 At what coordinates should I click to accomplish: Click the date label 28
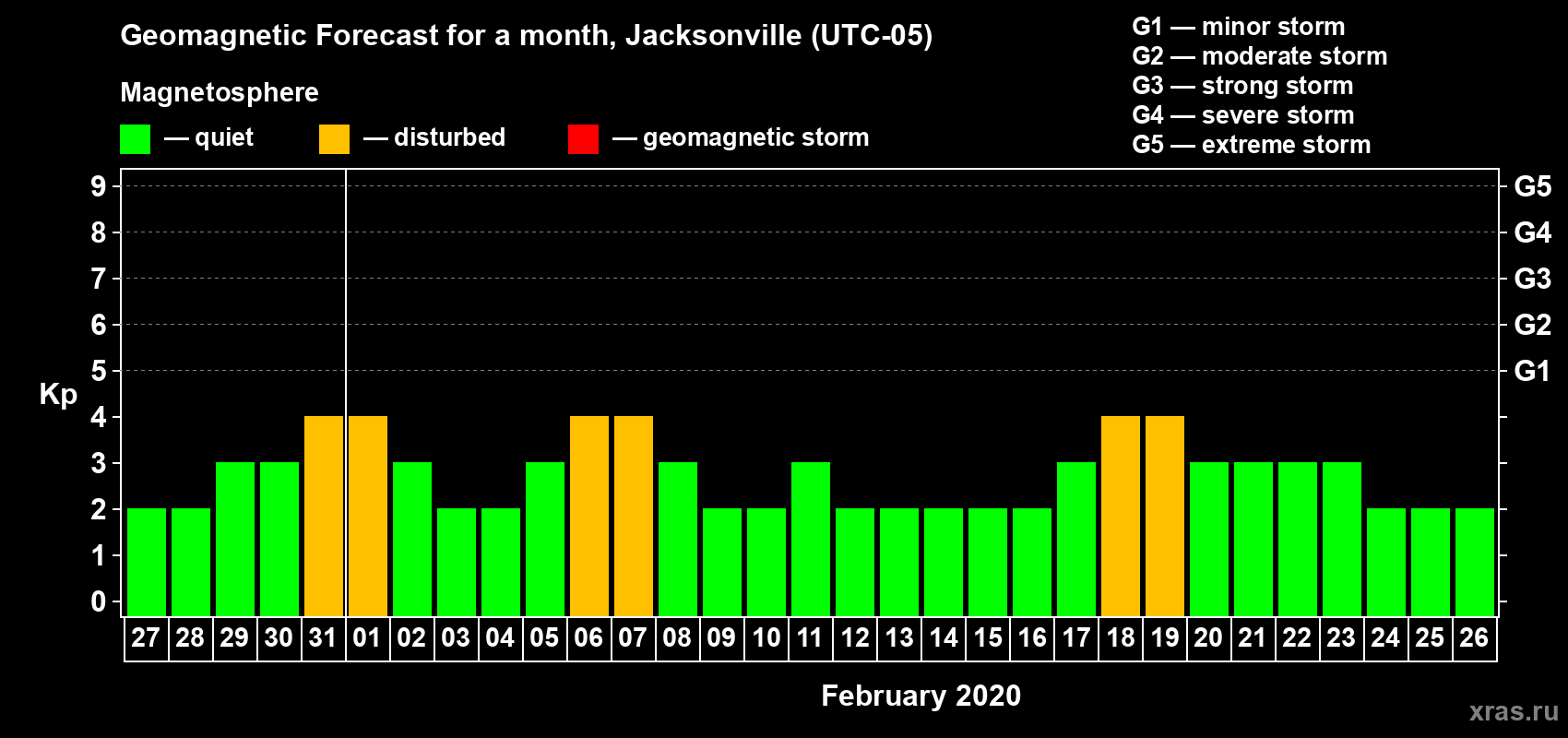pyautogui.click(x=190, y=638)
